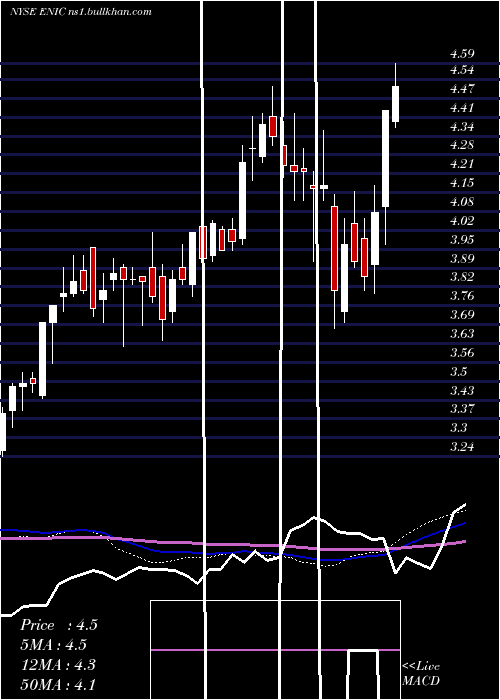The height and width of the screenshot is (700, 500).
Task: Click the 4.21 price axis label
Action: coord(462,164)
